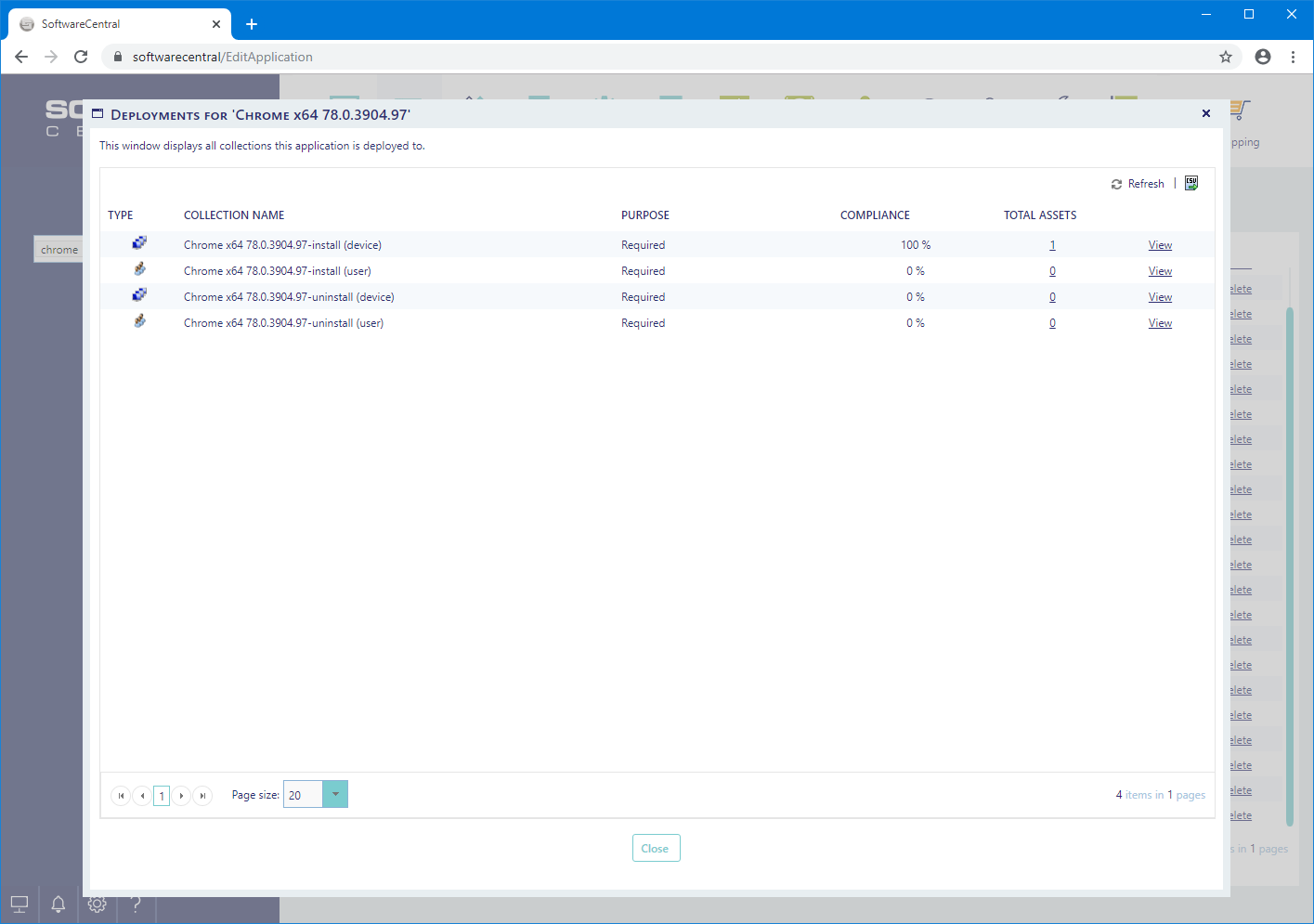Click user icon for install (user) row
This screenshot has height=924, width=1314.
coord(139,269)
